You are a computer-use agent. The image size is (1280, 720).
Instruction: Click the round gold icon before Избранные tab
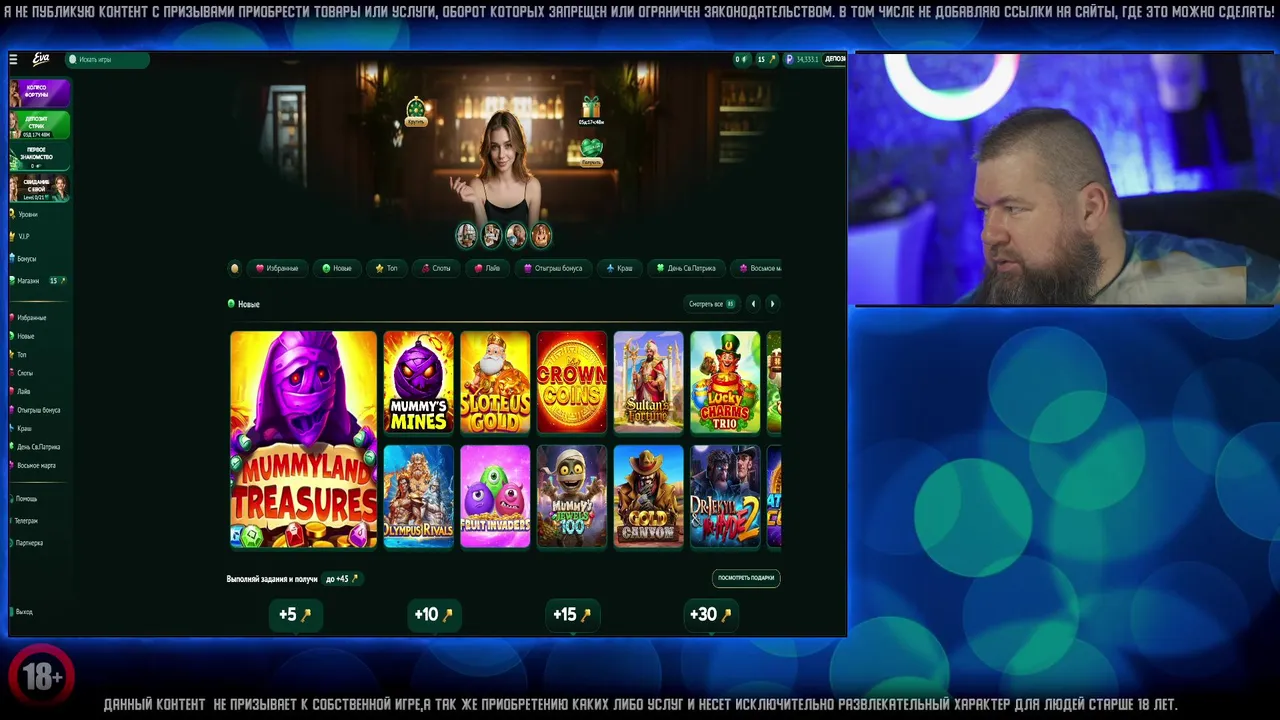[235, 268]
